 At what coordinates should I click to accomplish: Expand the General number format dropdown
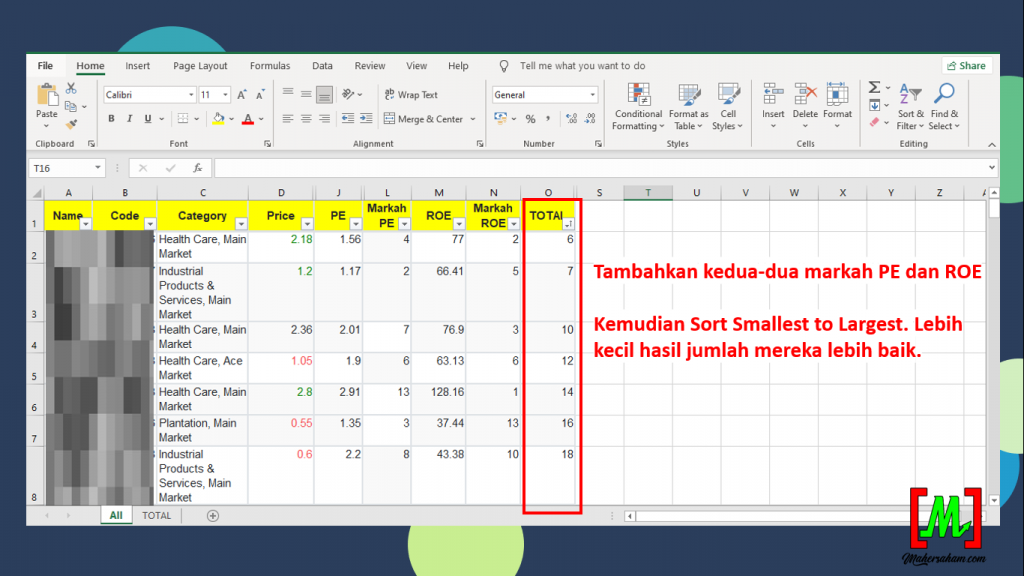pos(592,95)
